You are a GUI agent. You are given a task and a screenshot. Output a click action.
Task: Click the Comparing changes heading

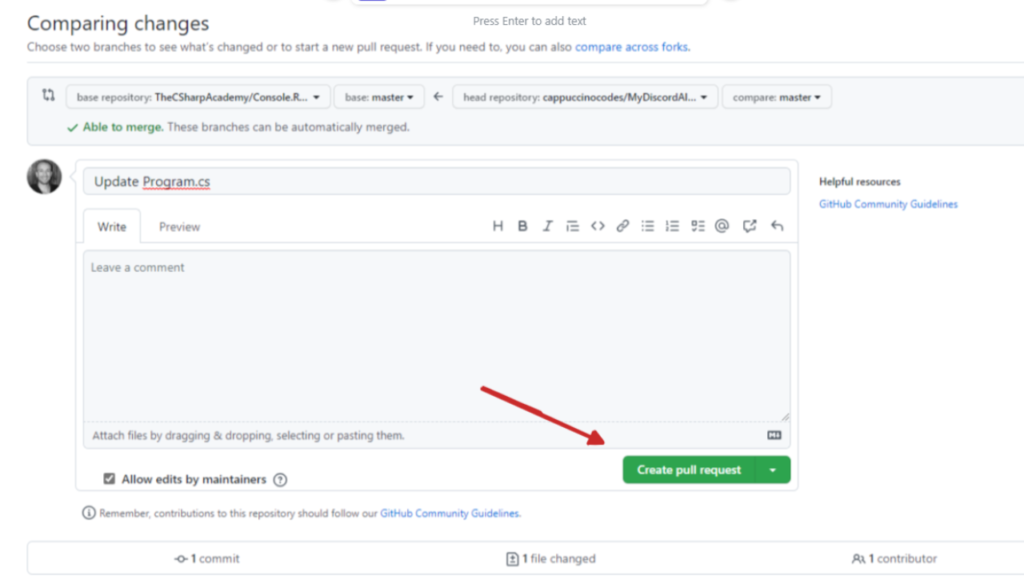118,23
